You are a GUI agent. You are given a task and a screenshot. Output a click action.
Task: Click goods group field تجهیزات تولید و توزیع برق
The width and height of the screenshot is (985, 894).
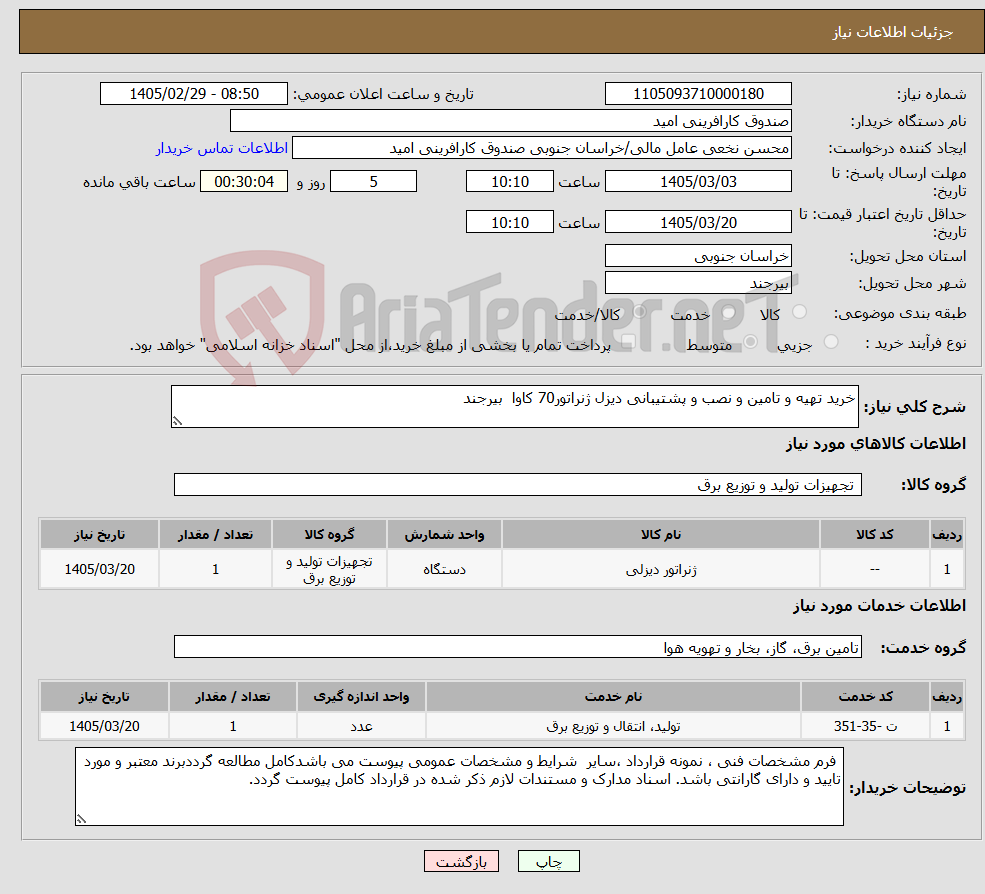pyautogui.click(x=518, y=484)
